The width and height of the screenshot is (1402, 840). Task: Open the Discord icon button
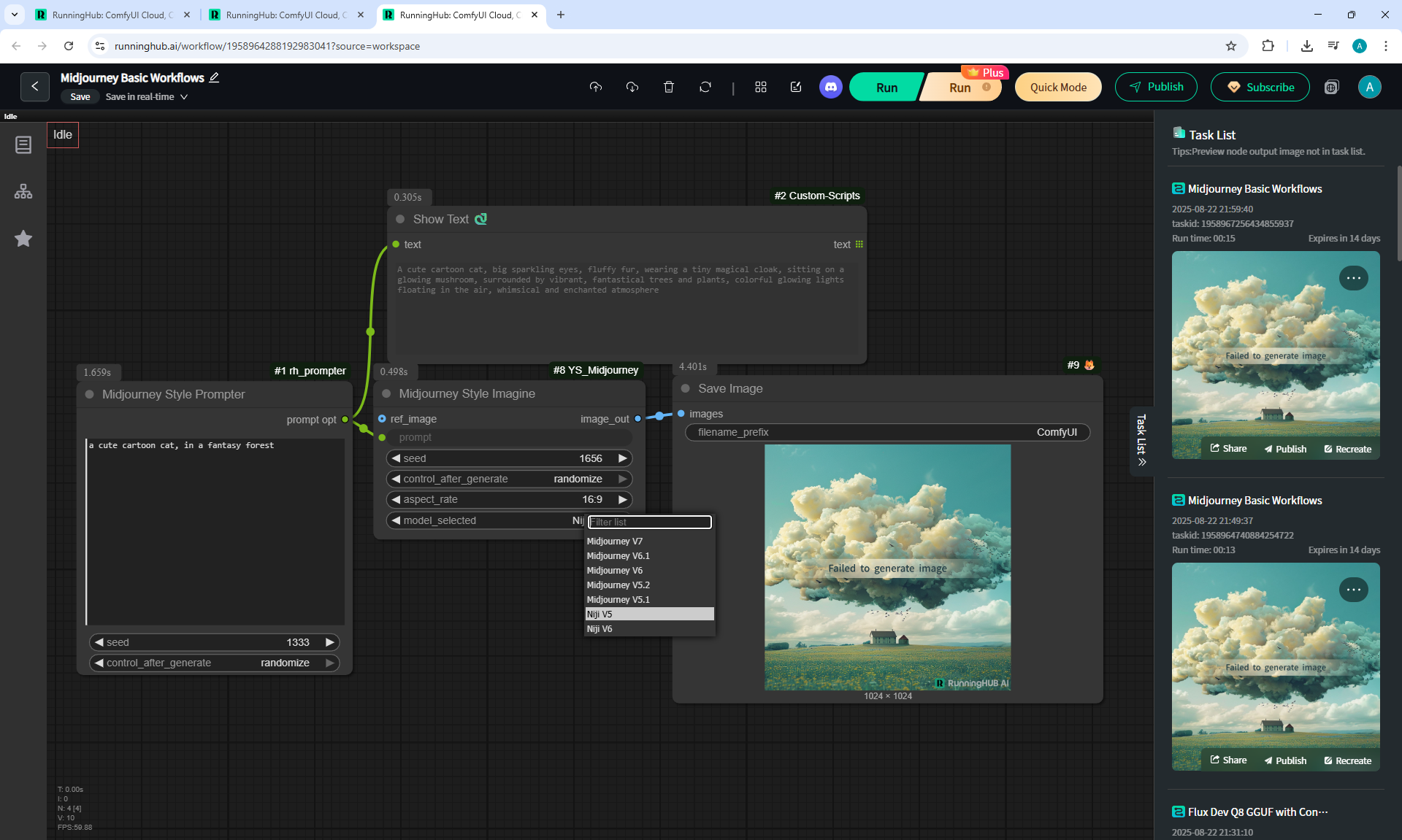[x=830, y=87]
